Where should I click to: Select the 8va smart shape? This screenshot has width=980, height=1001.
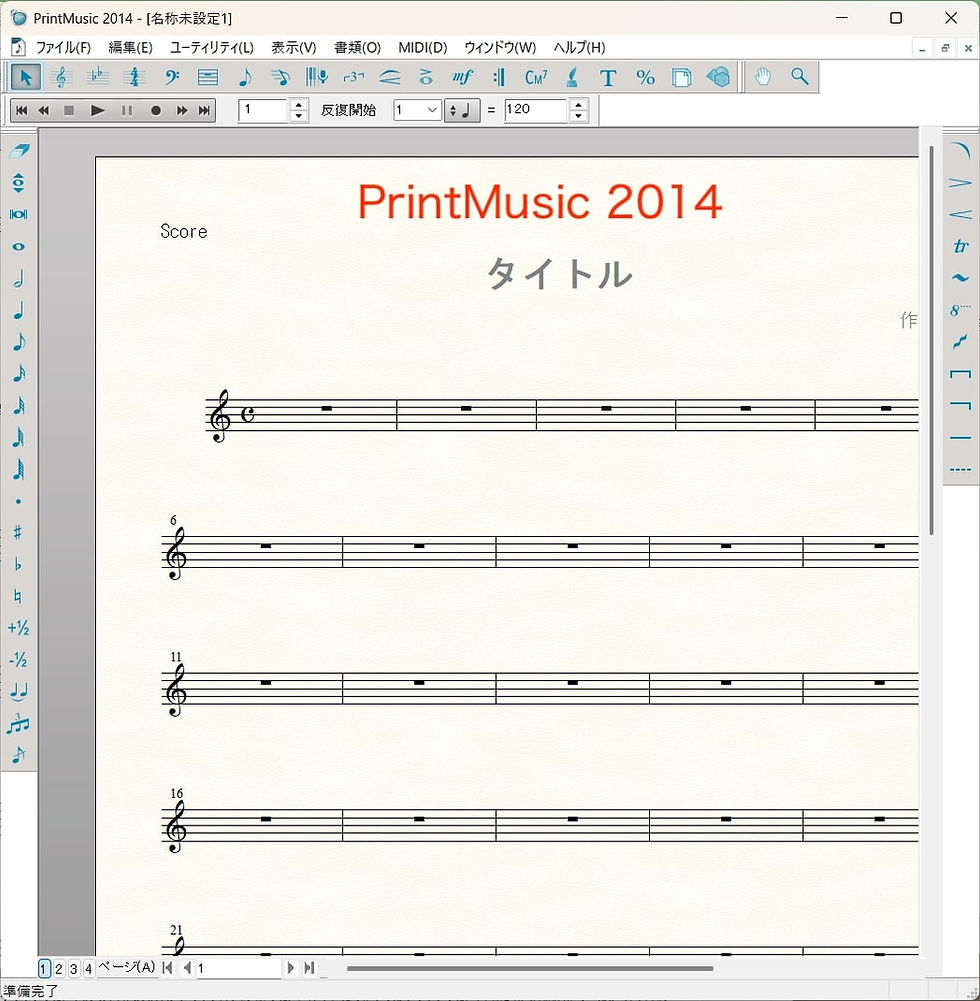pos(960,310)
